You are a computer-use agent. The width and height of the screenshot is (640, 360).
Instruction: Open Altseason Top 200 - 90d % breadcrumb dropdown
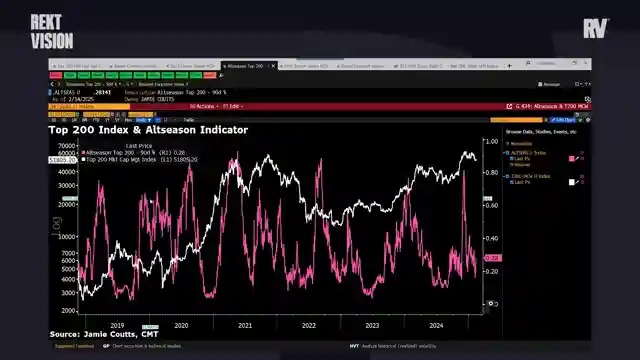pyautogui.click(x=93, y=84)
